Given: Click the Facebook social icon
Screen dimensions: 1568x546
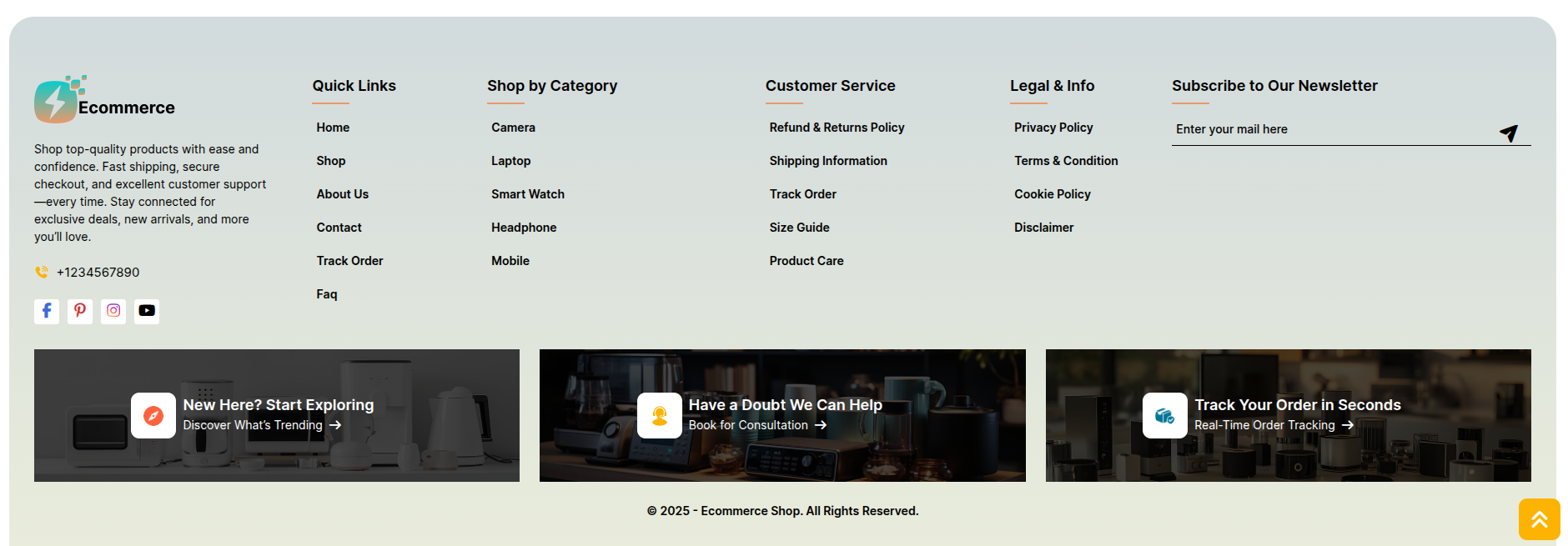Looking at the screenshot, I should [47, 311].
